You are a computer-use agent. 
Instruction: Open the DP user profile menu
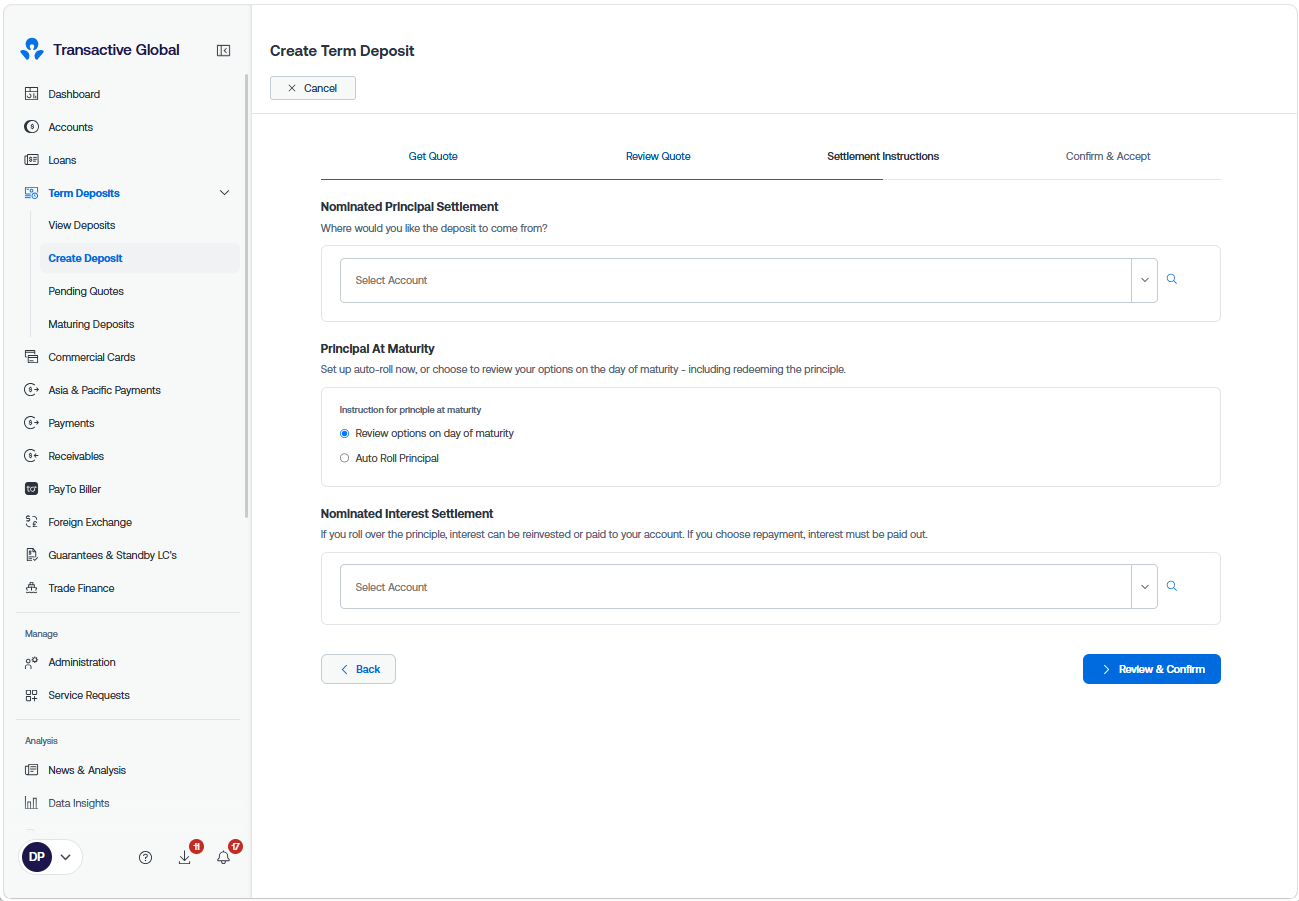click(x=50, y=857)
